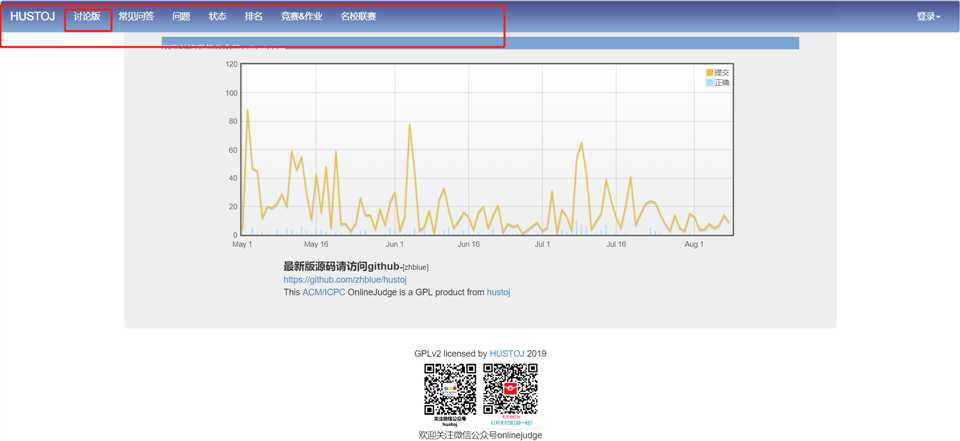This screenshot has height=441, width=960.
Task: Click the HUSTOJ link in the footer license
Action: (x=507, y=353)
